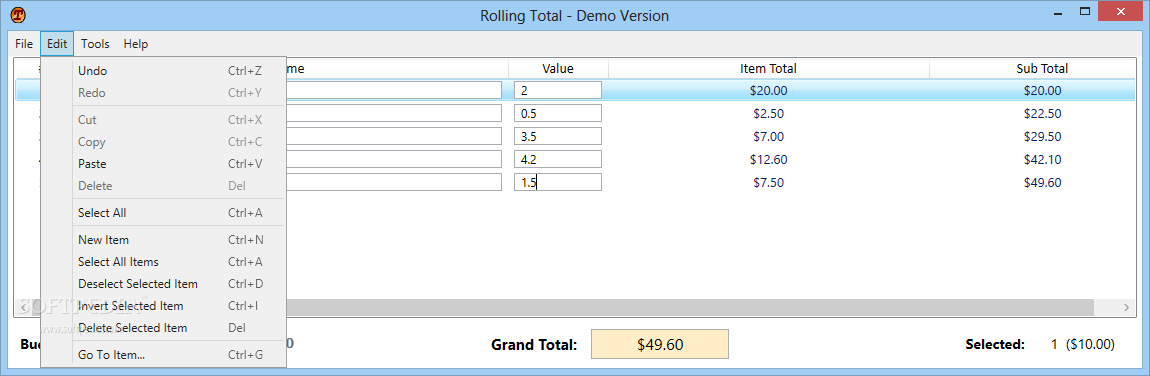This screenshot has width=1150, height=376.
Task: Choose Delete Selected Item
Action: click(164, 328)
